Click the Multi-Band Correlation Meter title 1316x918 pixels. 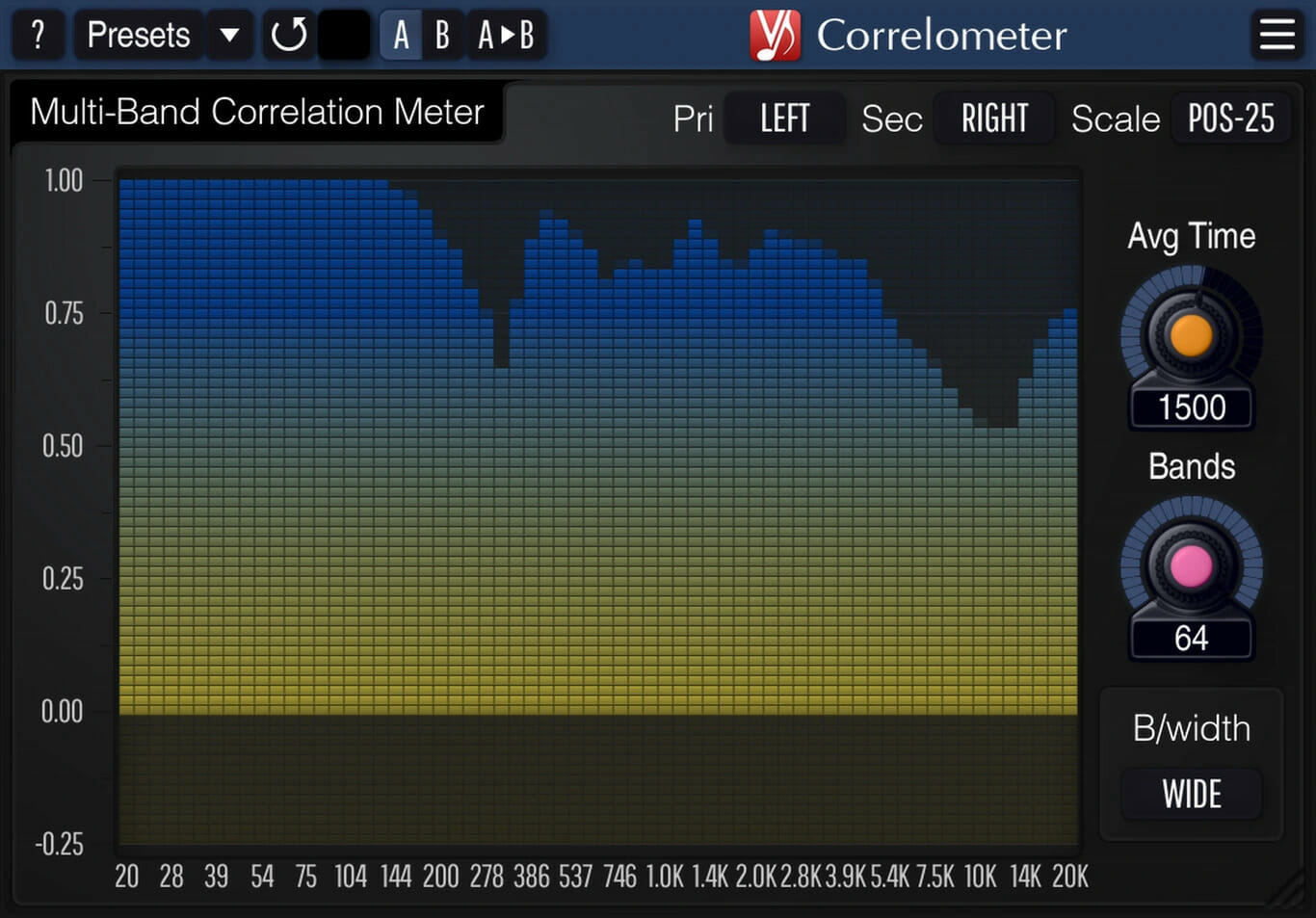257,112
